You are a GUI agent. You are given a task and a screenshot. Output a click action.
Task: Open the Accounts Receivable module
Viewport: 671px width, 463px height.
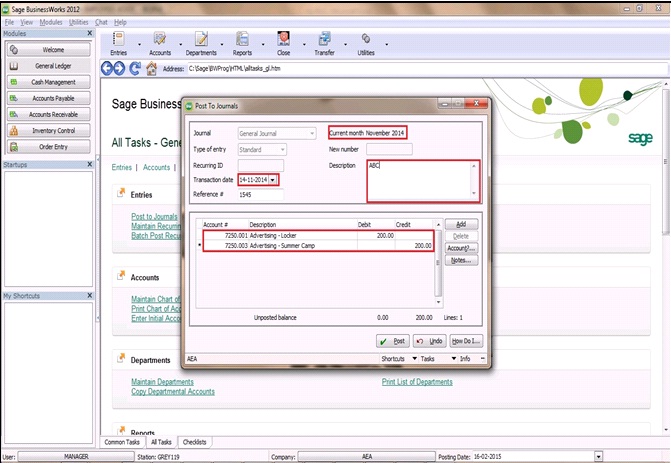(48, 114)
